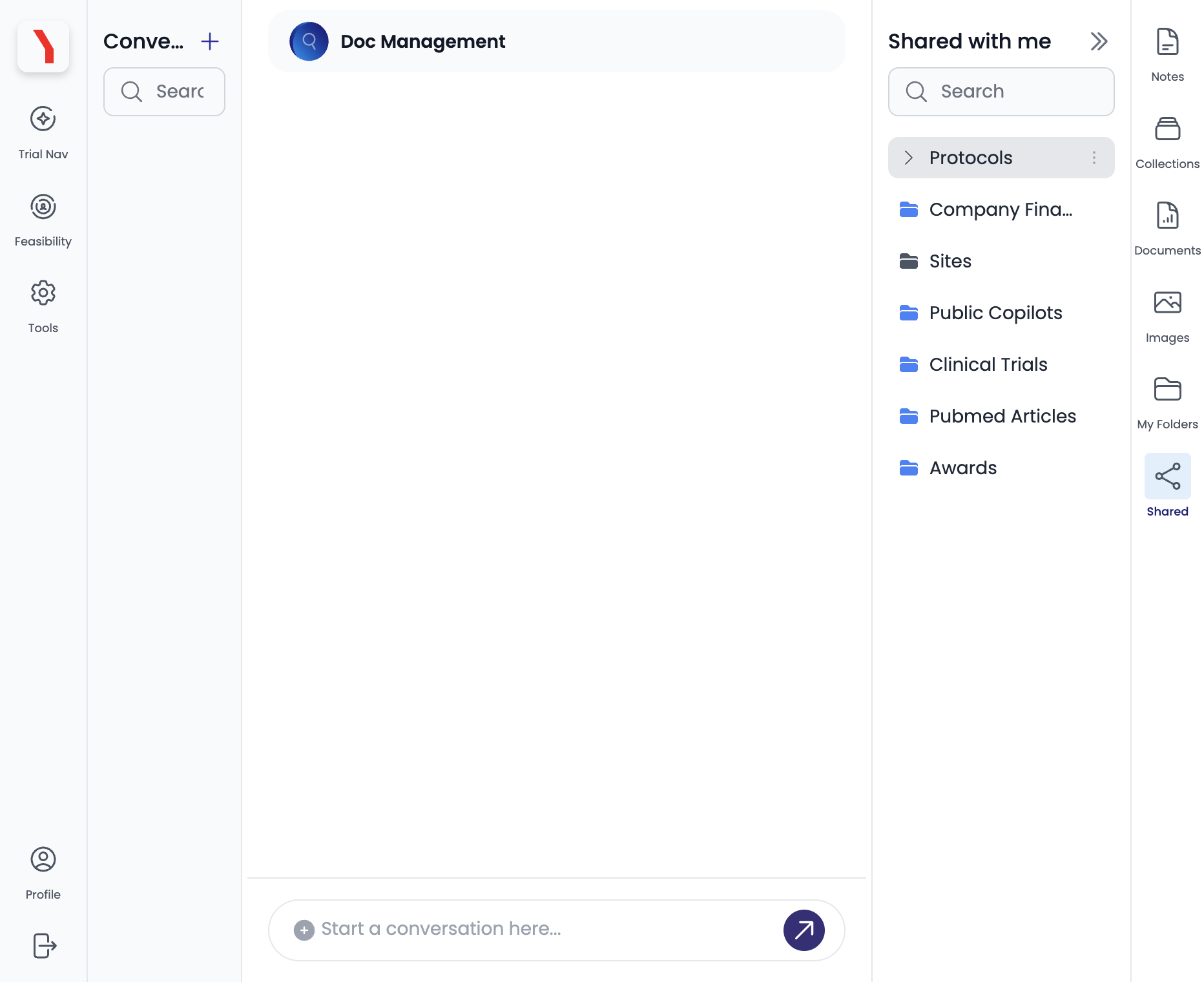
Task: Open the Pubmed Articles folder
Action: click(x=1001, y=416)
